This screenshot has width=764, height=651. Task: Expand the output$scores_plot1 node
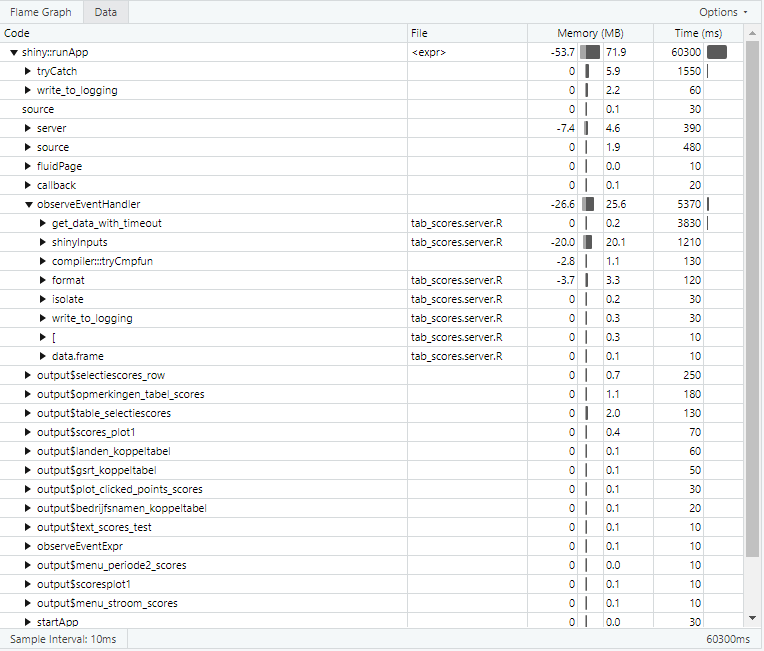click(28, 432)
